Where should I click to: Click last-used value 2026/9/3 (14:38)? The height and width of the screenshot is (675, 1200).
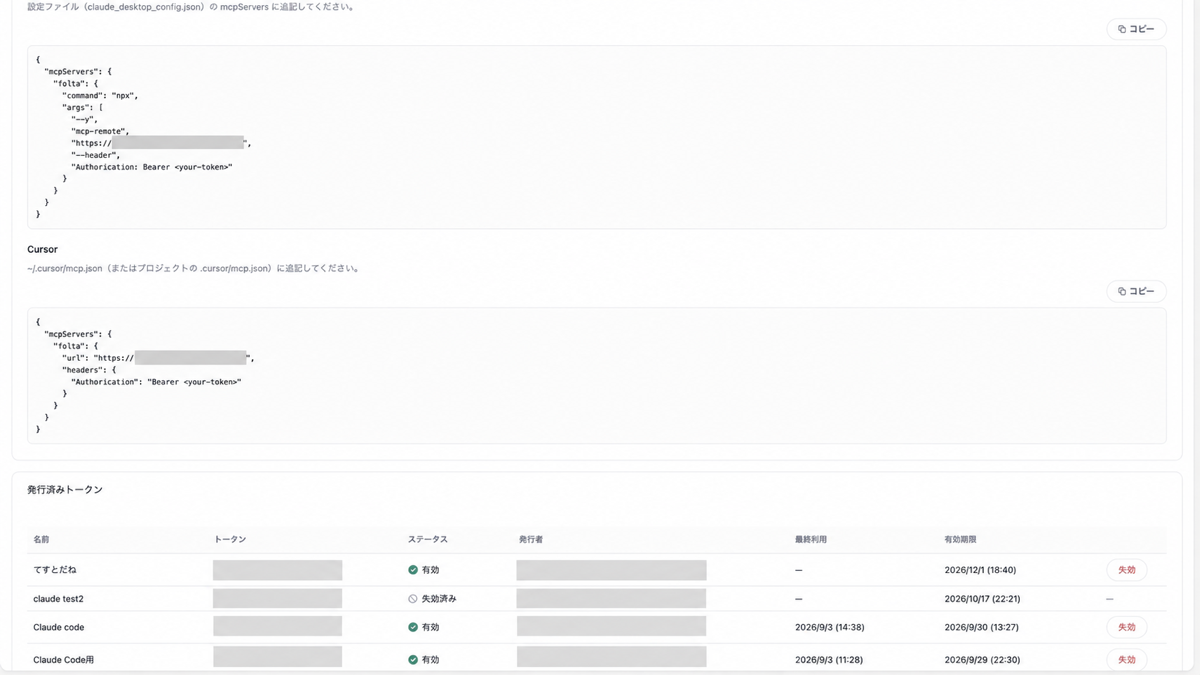click(829, 627)
